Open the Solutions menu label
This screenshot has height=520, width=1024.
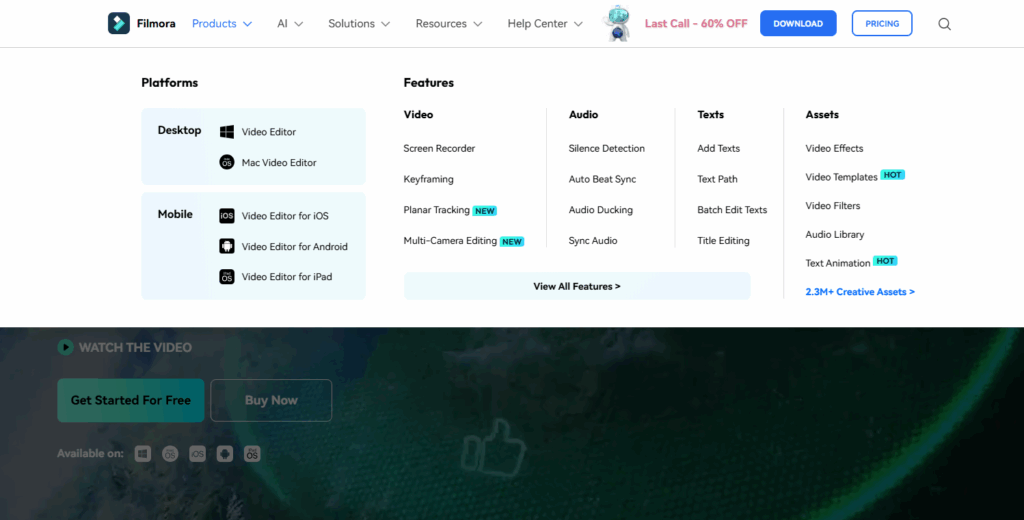click(351, 24)
